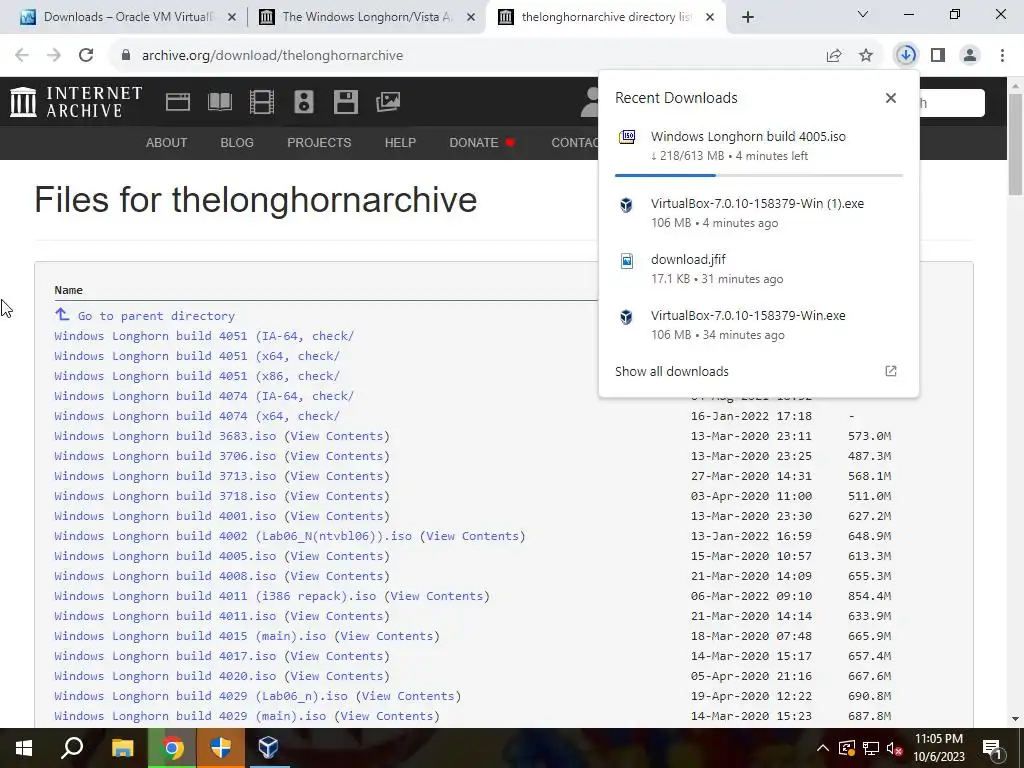Click the Archive search field
This screenshot has height=768, width=1024.
(952, 103)
